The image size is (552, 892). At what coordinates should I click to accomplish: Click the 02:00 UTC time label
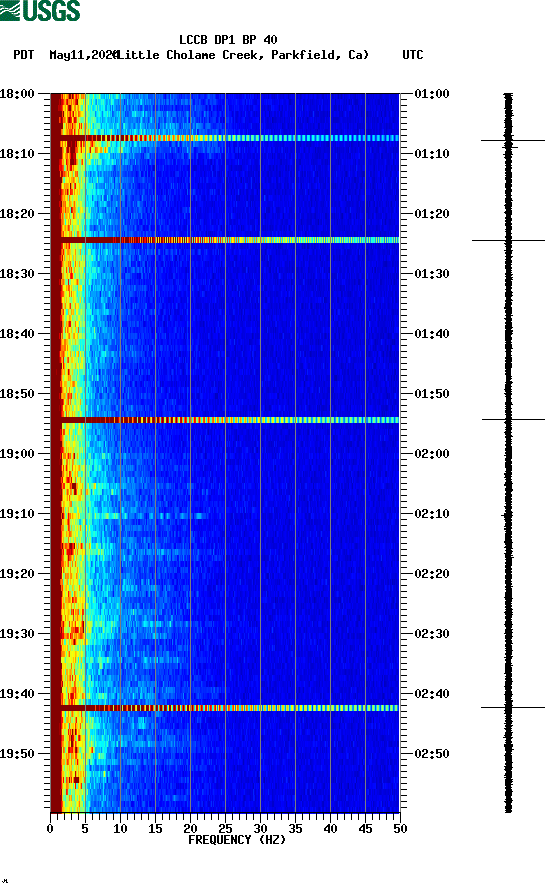432,454
